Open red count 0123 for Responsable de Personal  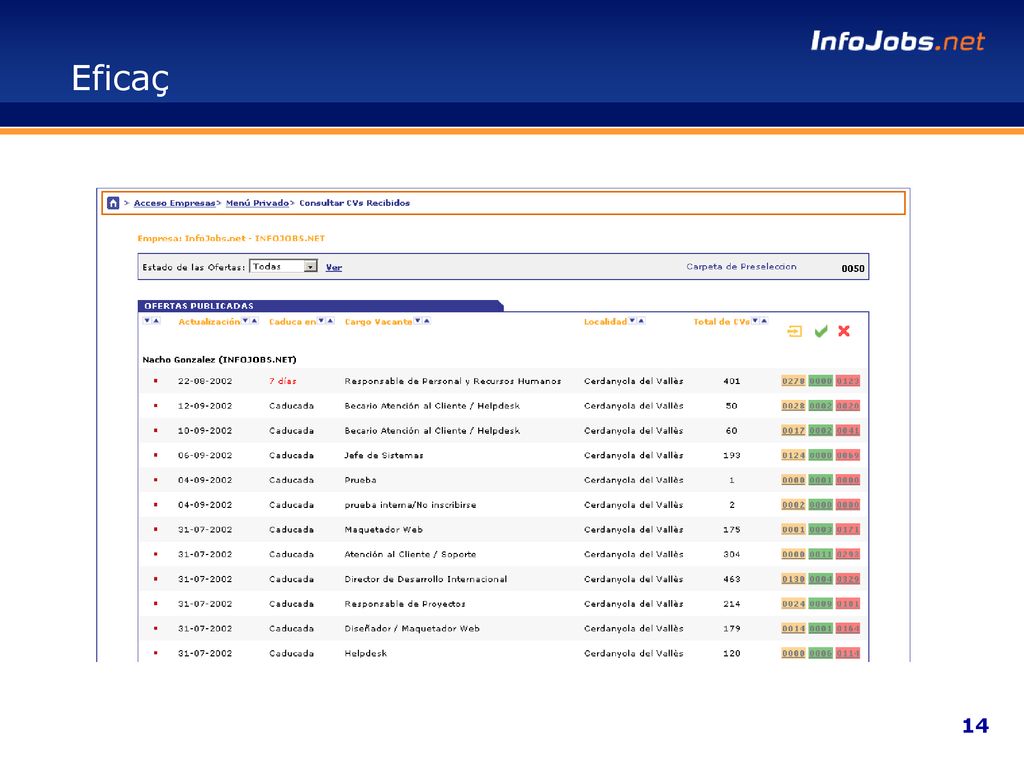848,381
